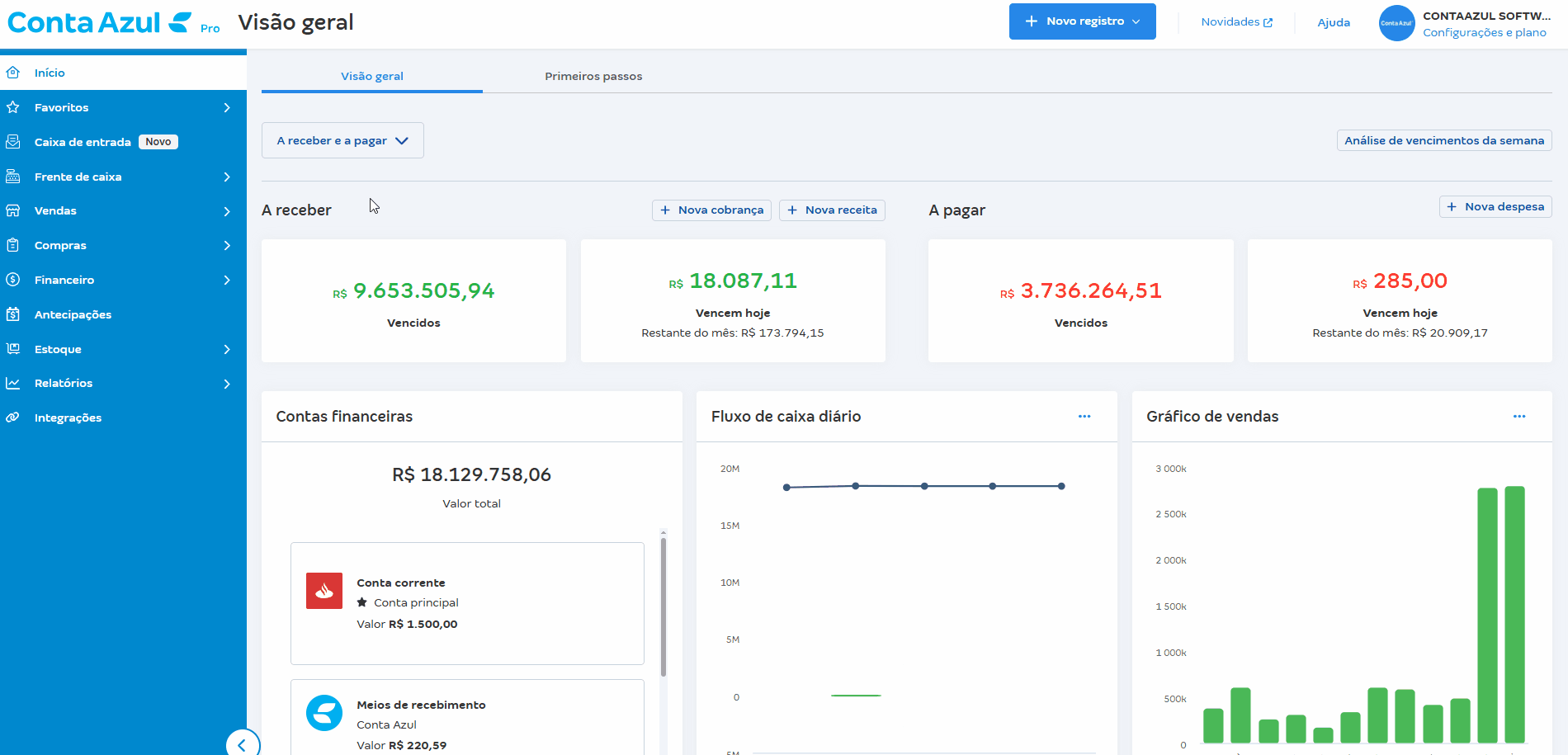Click the Conta principal star icon
Screen dimensions: 1568x755
[x=361, y=602]
